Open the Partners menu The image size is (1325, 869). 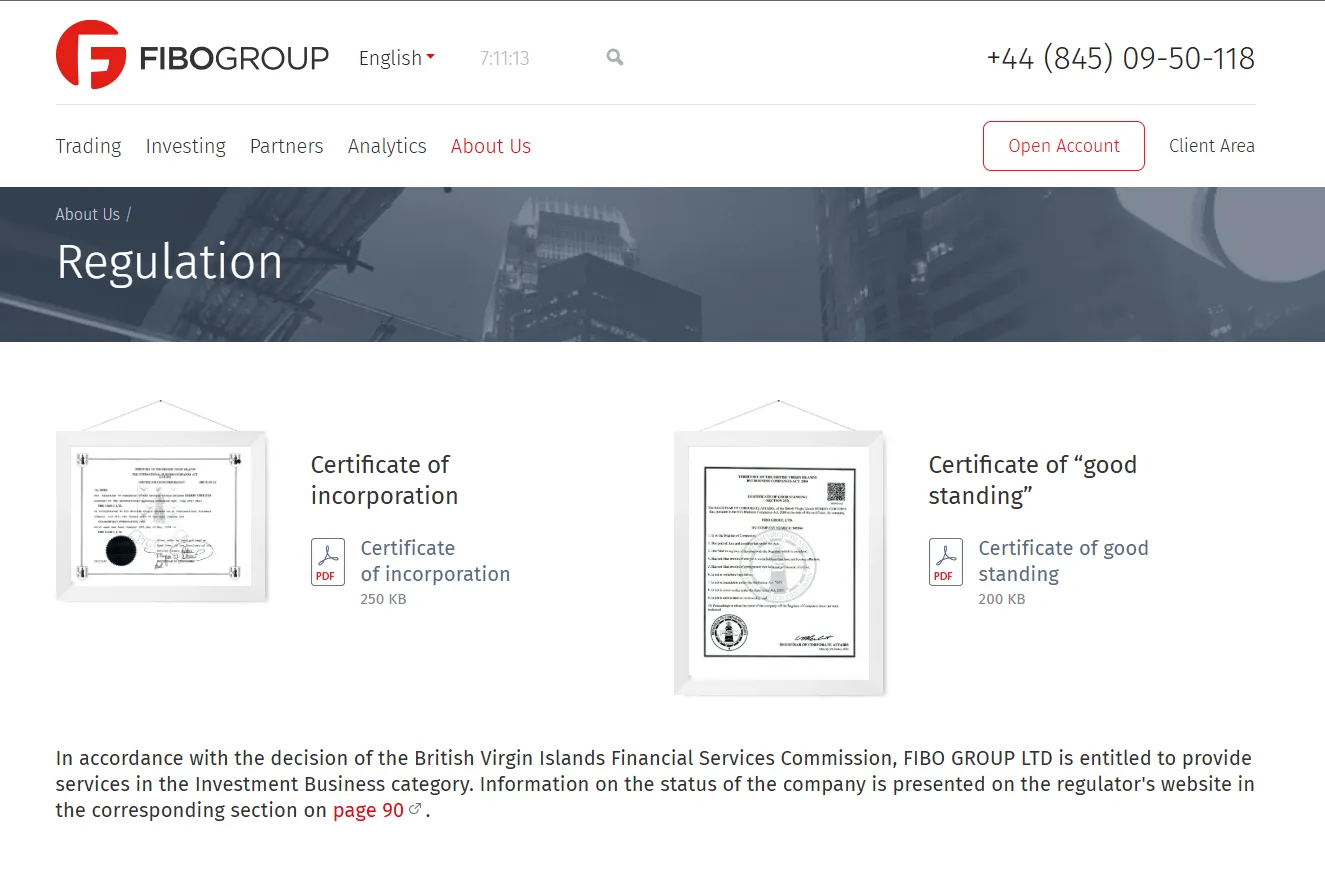[287, 146]
